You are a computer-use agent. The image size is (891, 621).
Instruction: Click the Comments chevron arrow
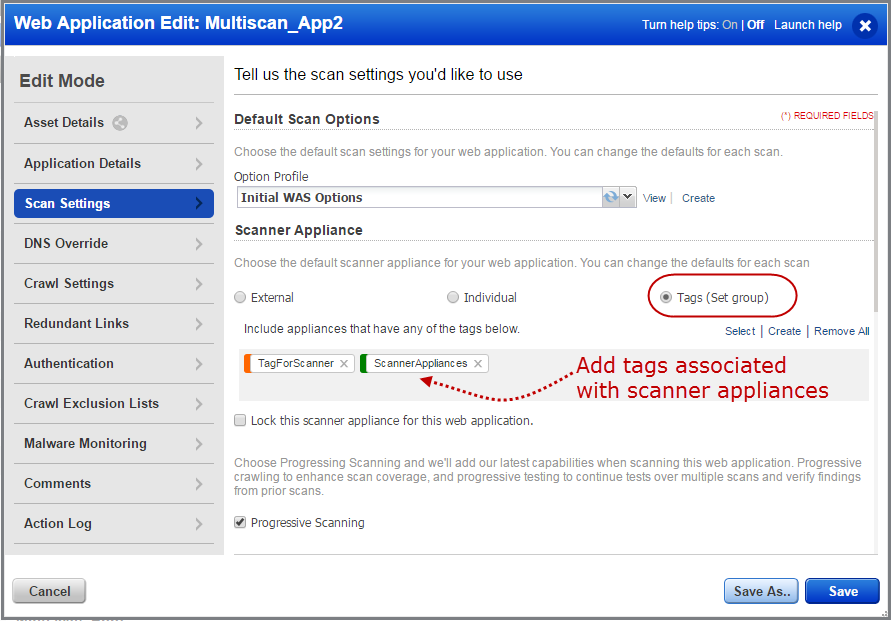[198, 484]
